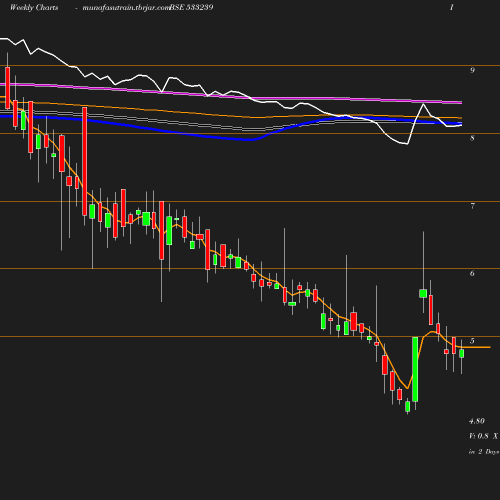This screenshot has width=500, height=500.
Task: Click the price axis label 5
Action: pos(472,341)
